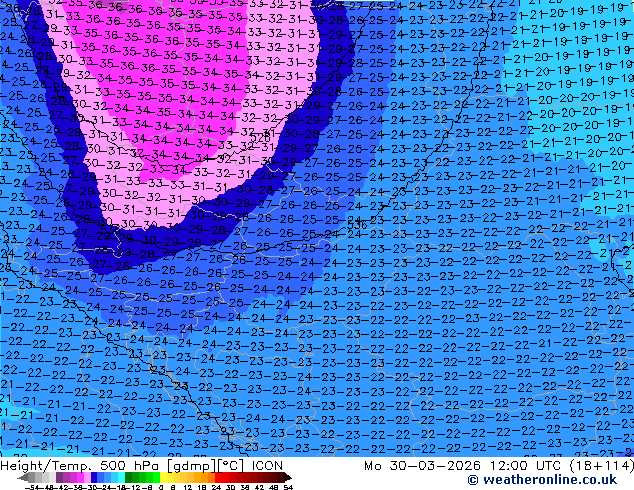634x490 pixels.
Task: Select the bright red legend swatch at 24
Action: point(219,478)
